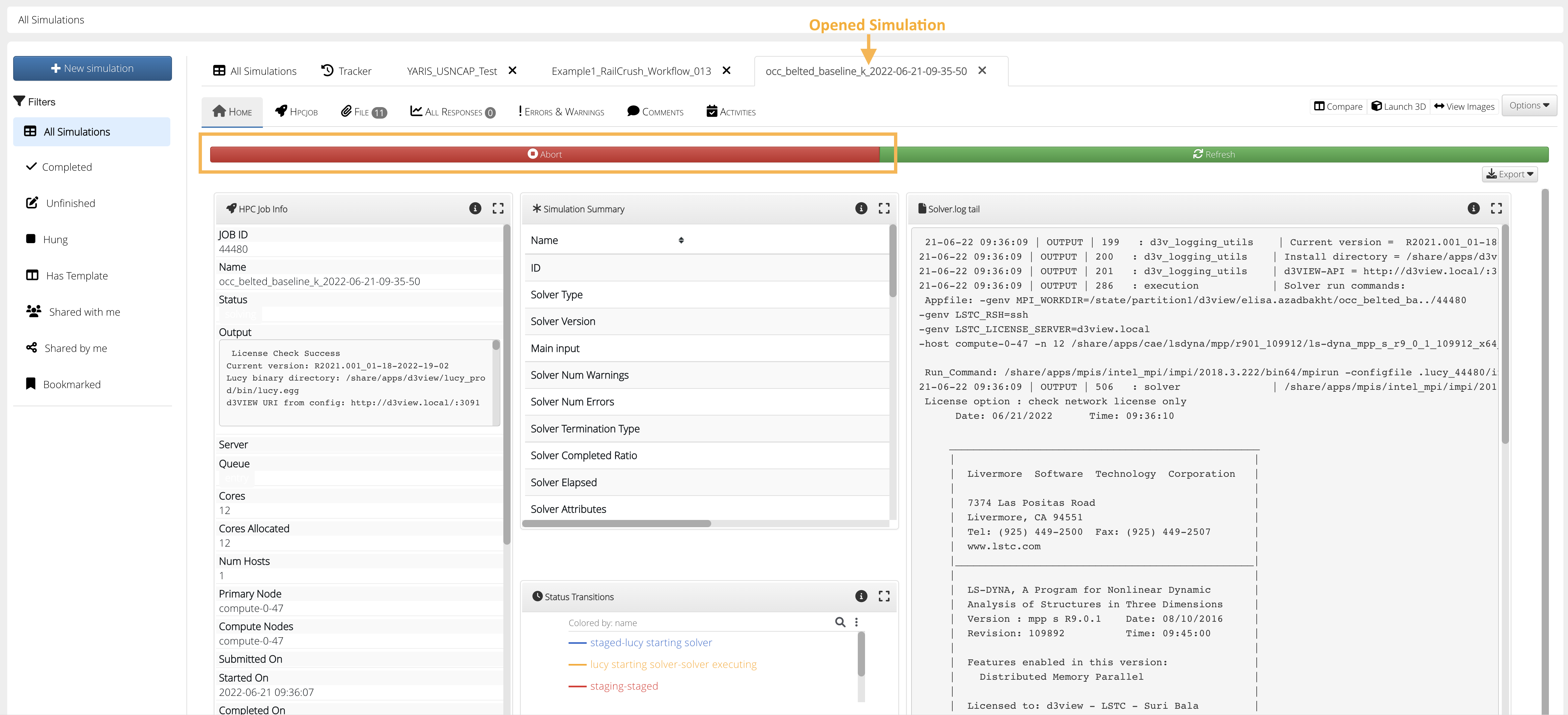1568x715 pixels.
Task: Show info for Simulation Summary panel
Action: [861, 208]
